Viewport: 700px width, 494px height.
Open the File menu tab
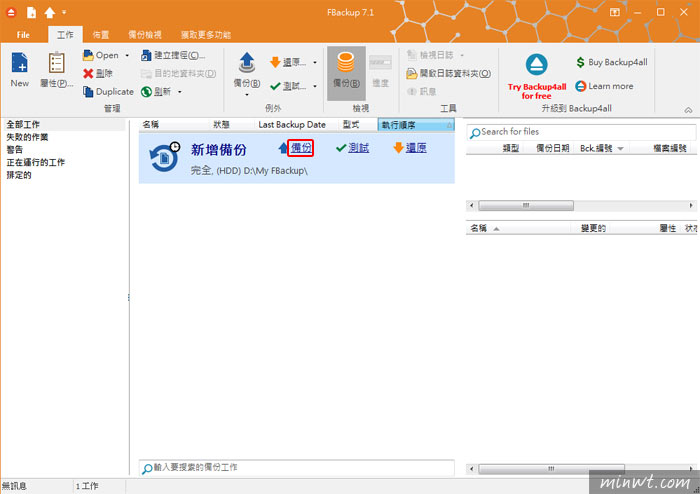pyautogui.click(x=23, y=34)
